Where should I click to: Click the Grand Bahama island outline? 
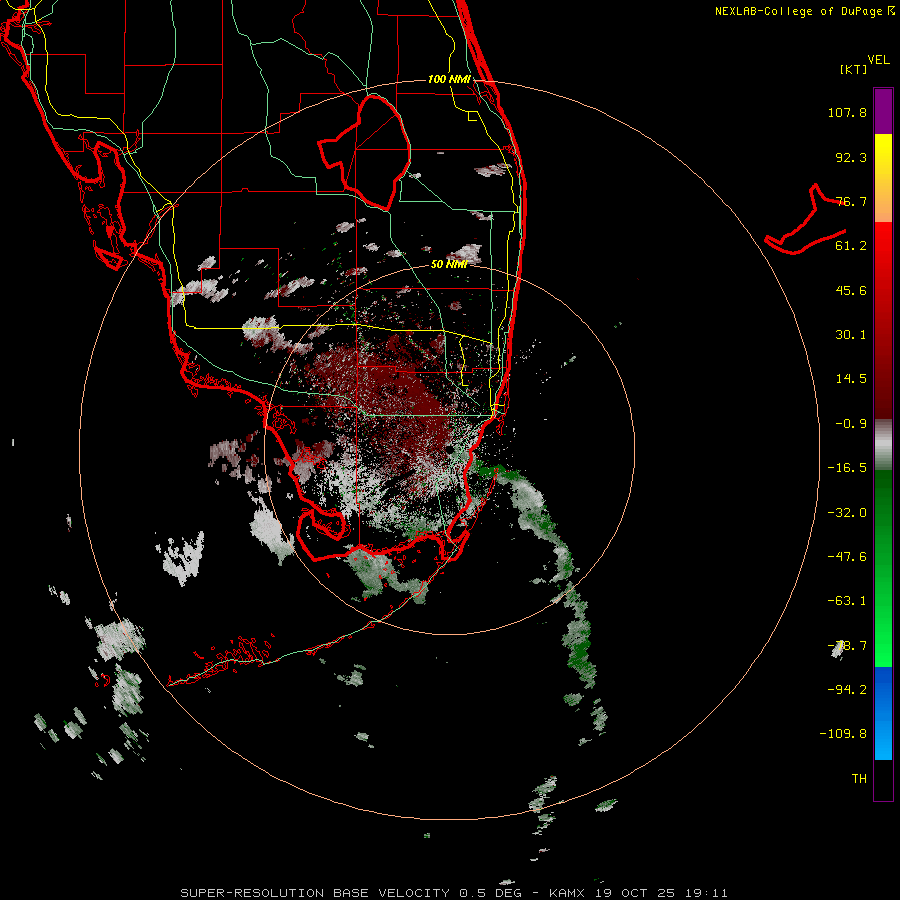(x=806, y=221)
